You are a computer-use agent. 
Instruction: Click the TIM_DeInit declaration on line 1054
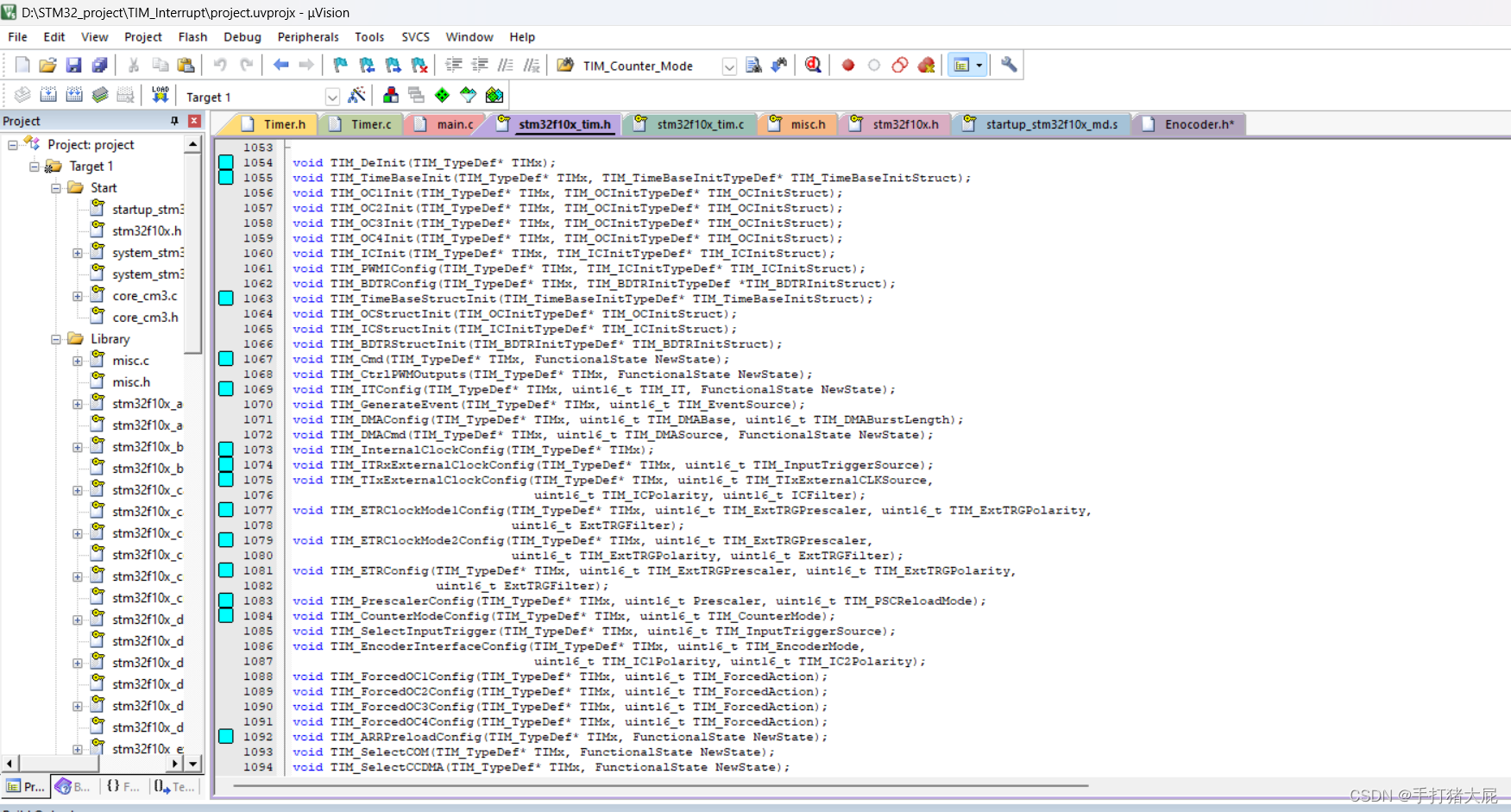point(424,163)
